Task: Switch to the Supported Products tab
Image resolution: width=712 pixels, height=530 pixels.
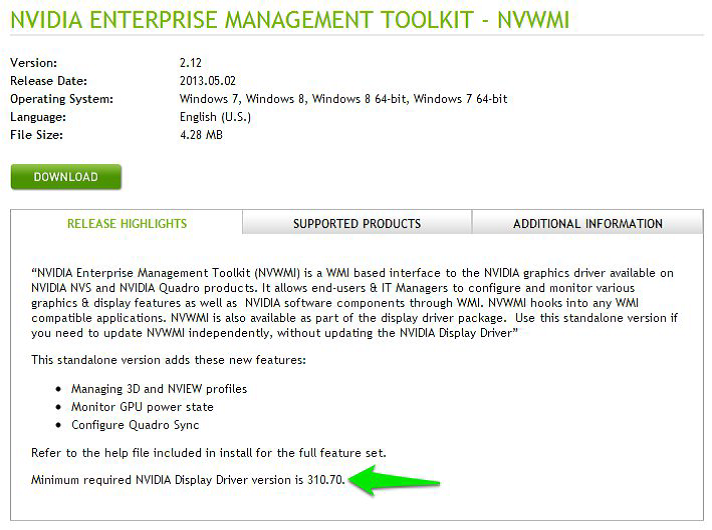Action: (357, 223)
